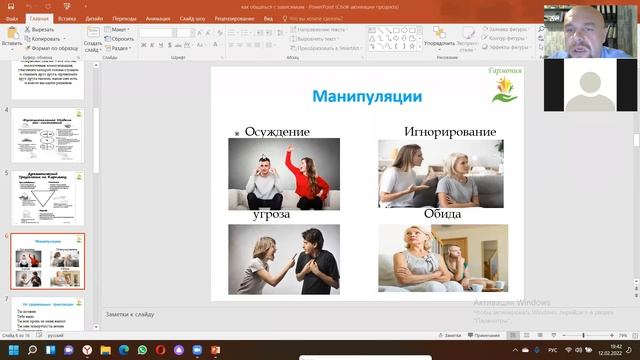Switch to the Переходы tab
640x360 pixels.
click(124, 19)
